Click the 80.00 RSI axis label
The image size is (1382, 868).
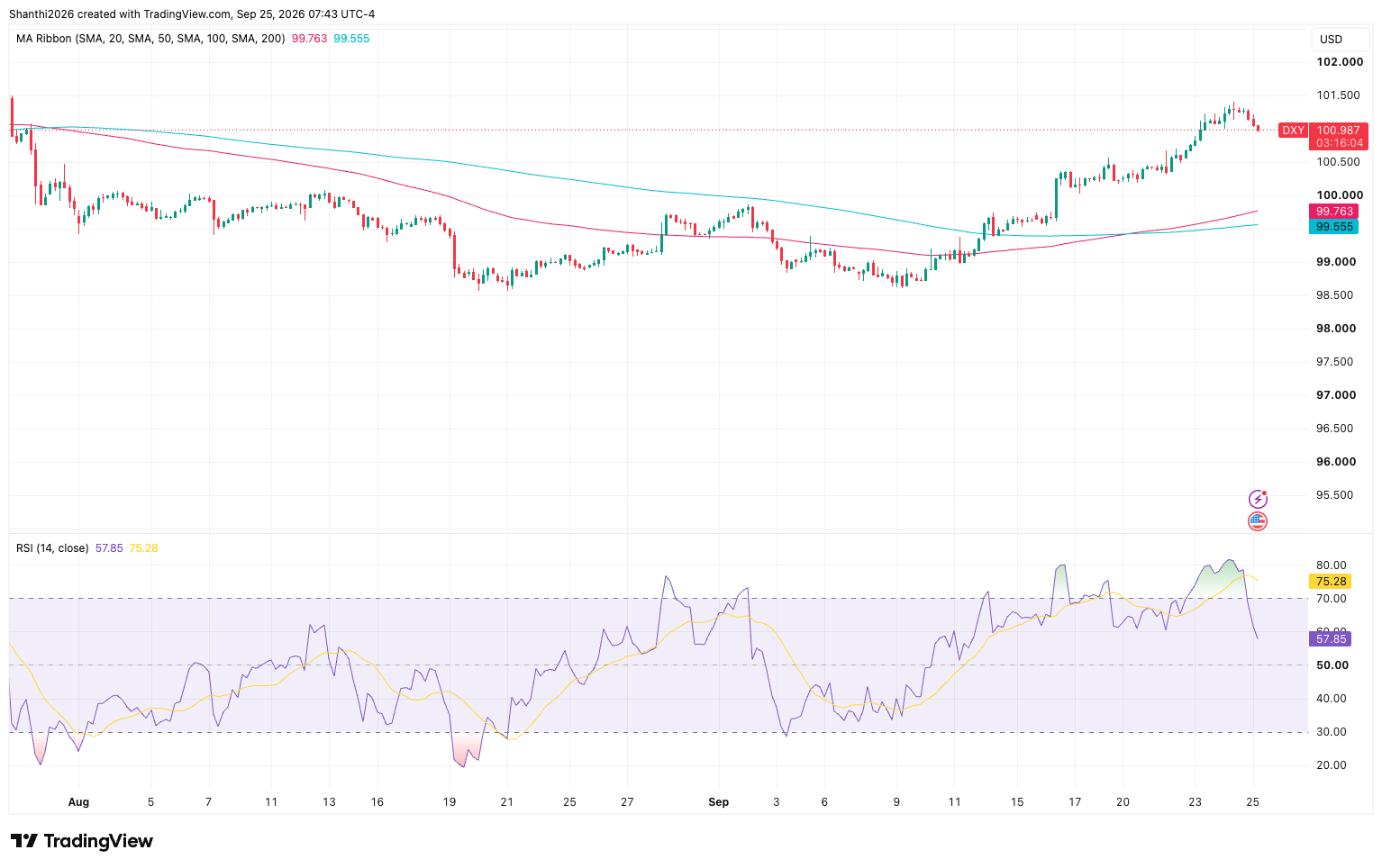[x=1332, y=565]
